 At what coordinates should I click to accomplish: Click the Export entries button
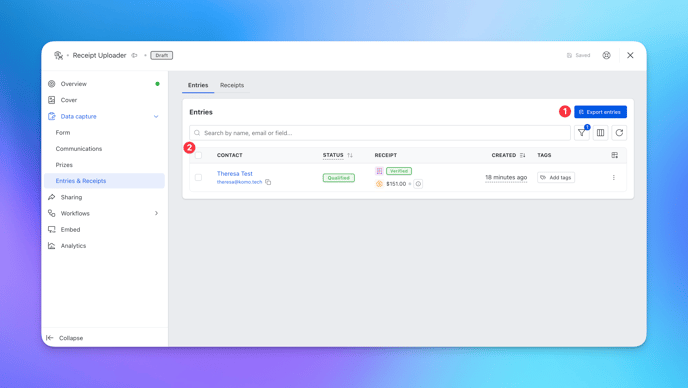click(x=600, y=112)
